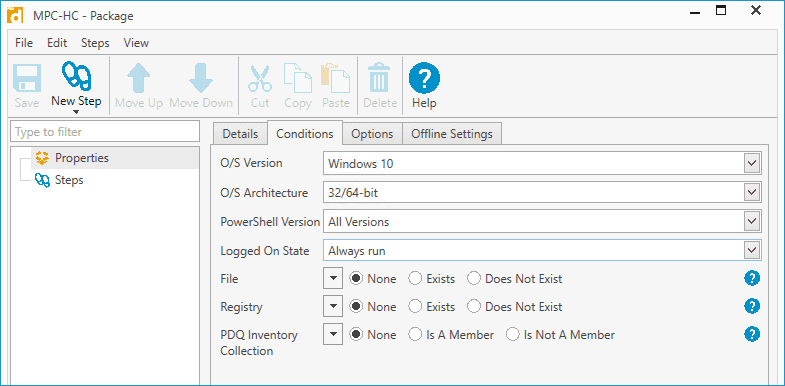The image size is (785, 386).
Task: Expand the File condition dropdown arrow
Action: [x=333, y=279]
